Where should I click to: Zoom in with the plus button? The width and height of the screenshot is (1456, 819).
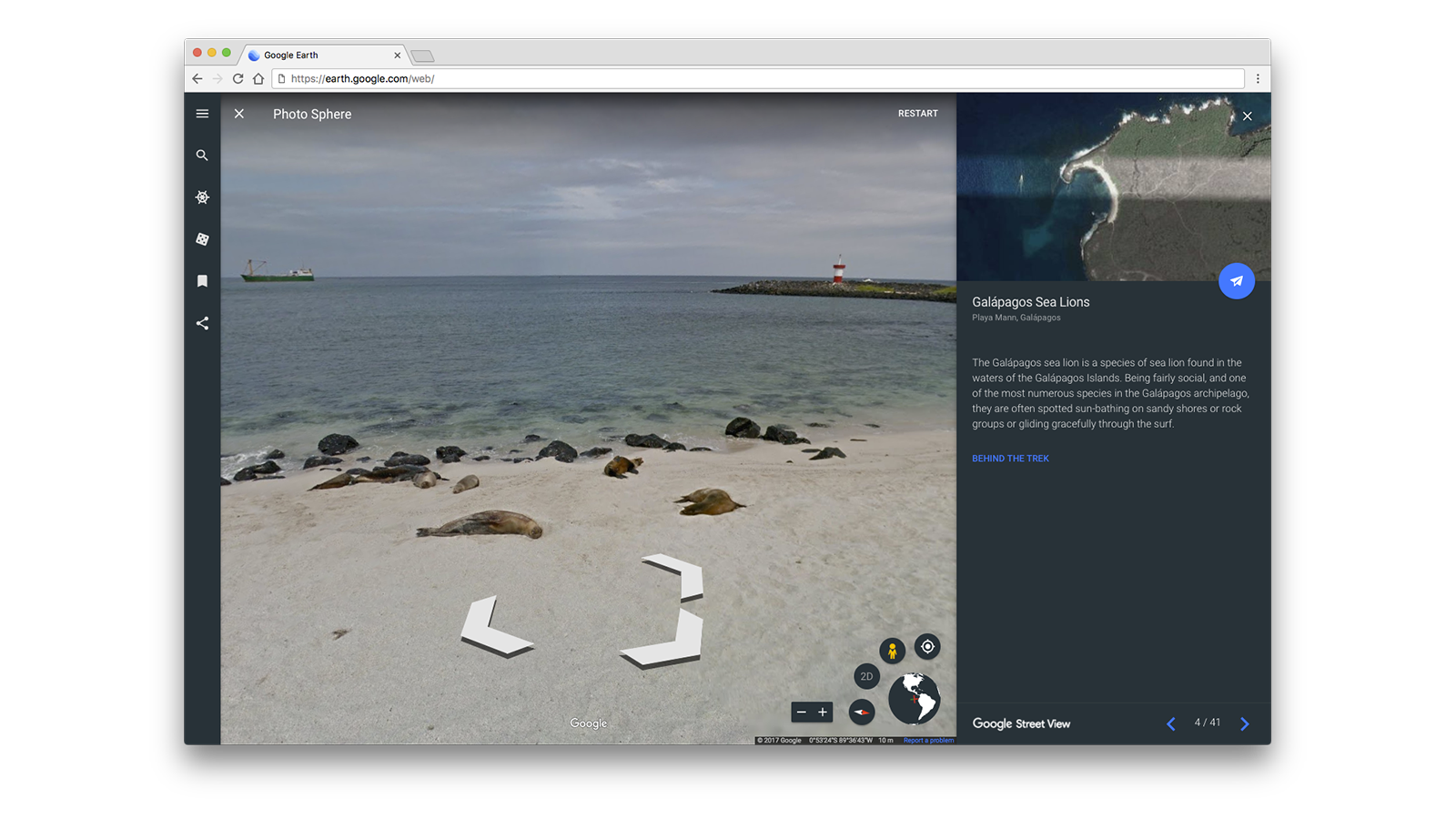(x=823, y=713)
